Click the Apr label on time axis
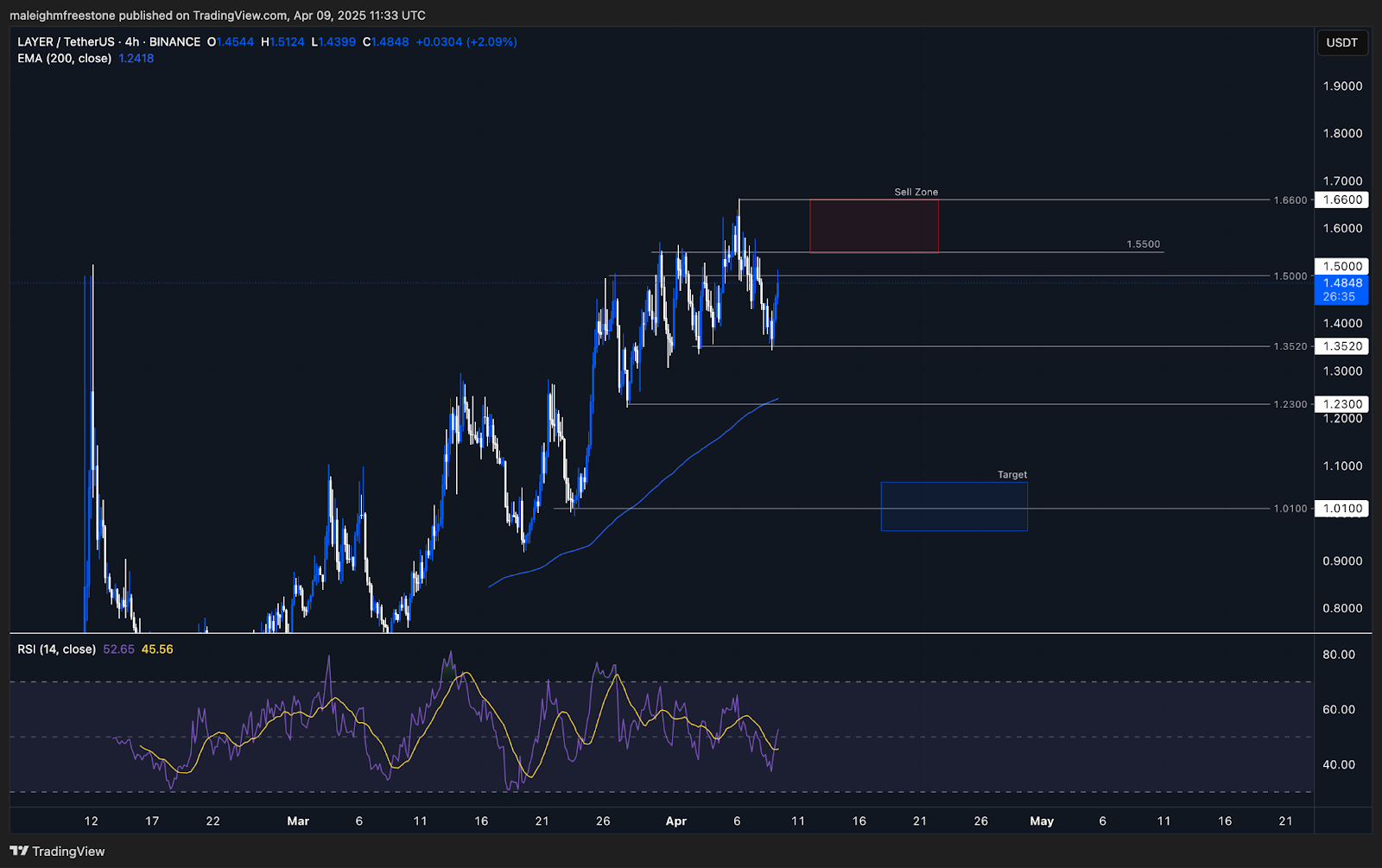 (676, 821)
